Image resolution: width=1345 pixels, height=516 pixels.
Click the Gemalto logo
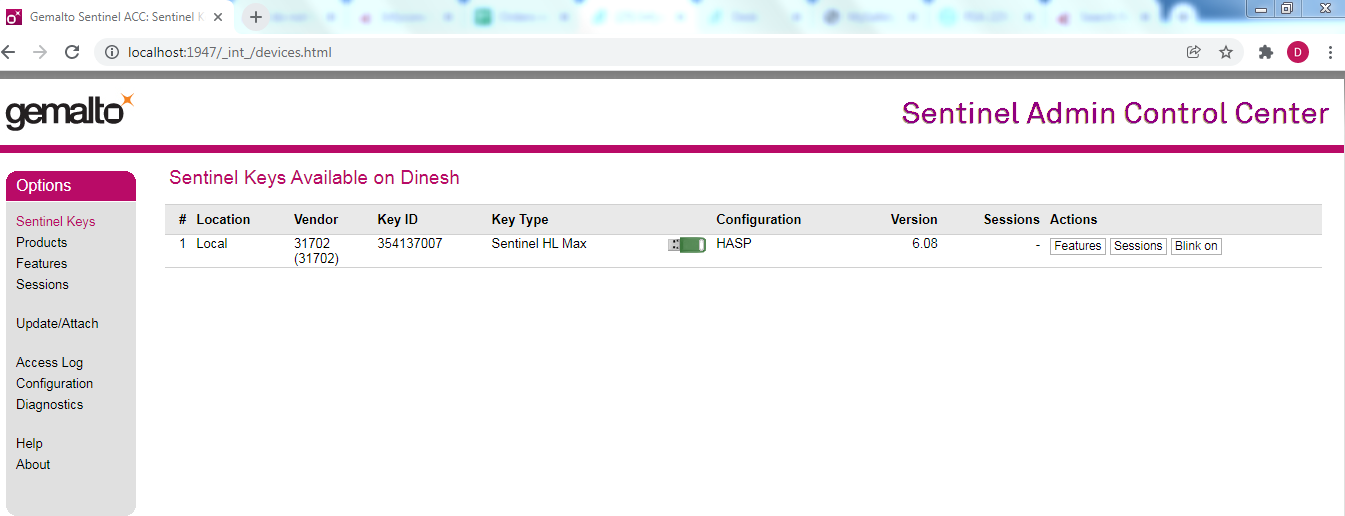pos(69,112)
